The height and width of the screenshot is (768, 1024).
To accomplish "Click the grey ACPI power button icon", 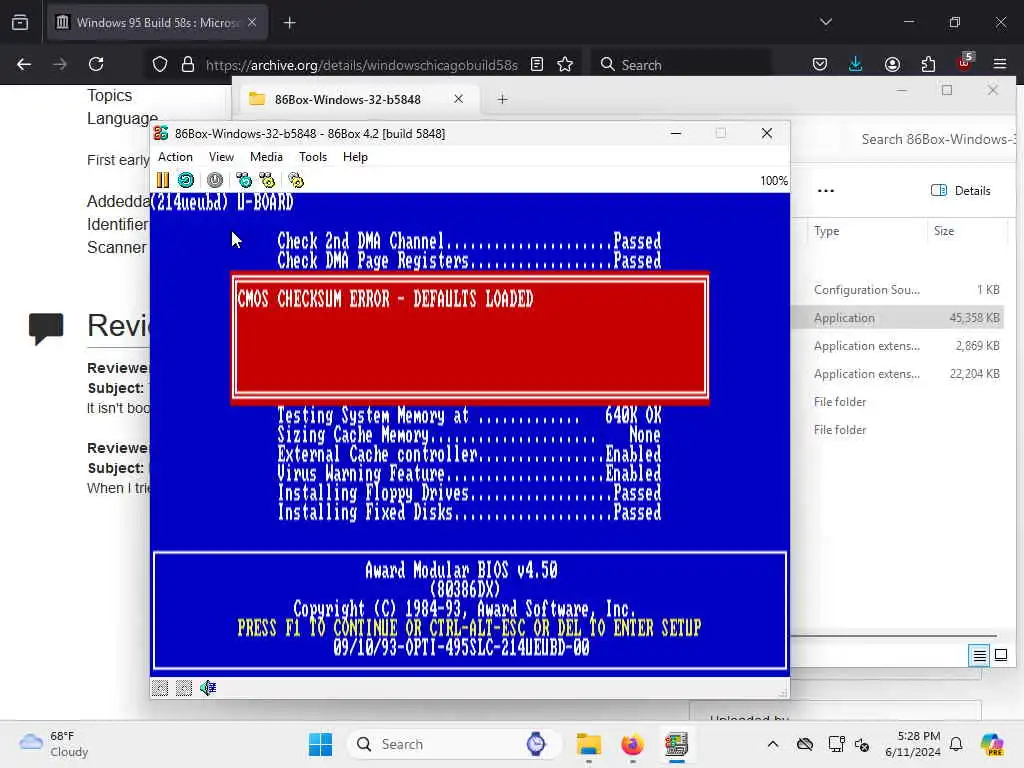I will (x=215, y=180).
